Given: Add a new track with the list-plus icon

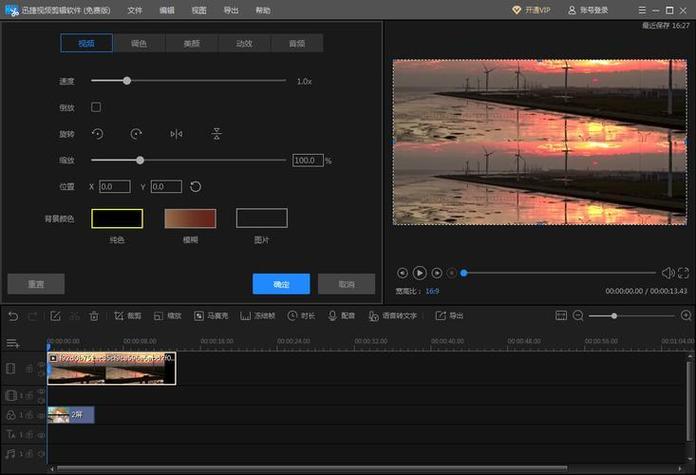Looking at the screenshot, I should click(x=12, y=343).
